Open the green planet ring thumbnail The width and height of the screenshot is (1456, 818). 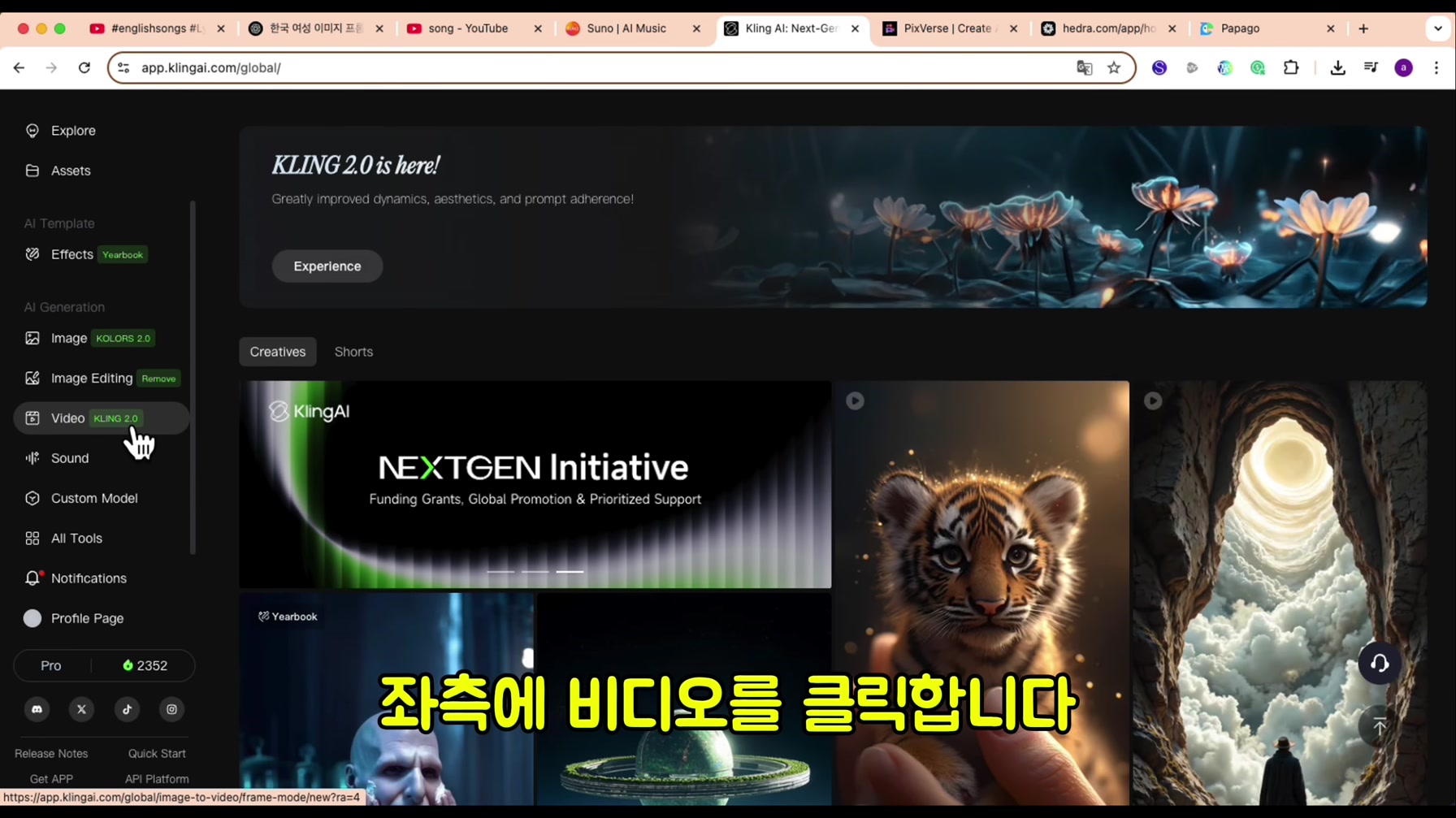tap(684, 699)
